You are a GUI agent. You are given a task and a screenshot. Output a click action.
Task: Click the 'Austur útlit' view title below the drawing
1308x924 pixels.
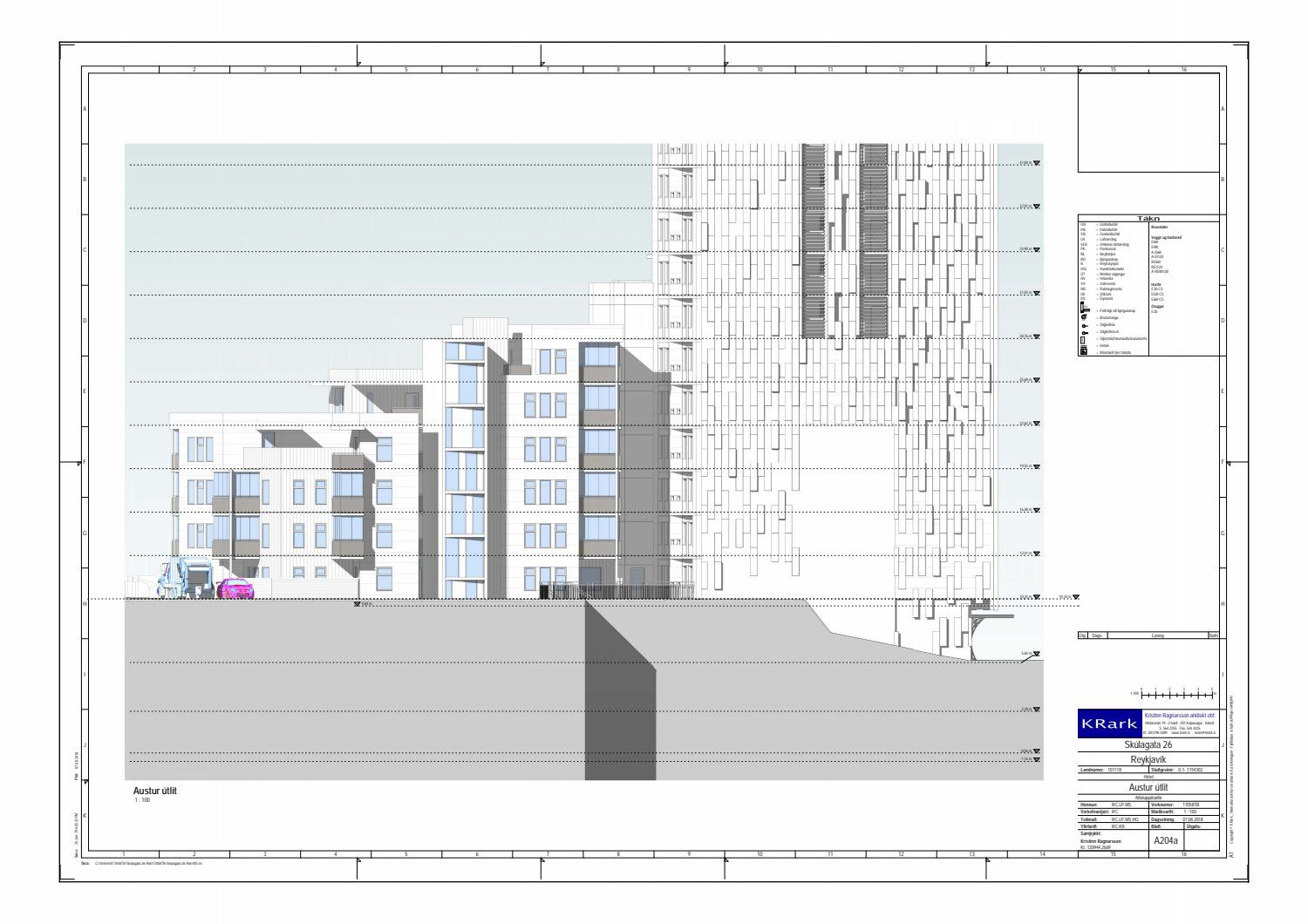156,791
